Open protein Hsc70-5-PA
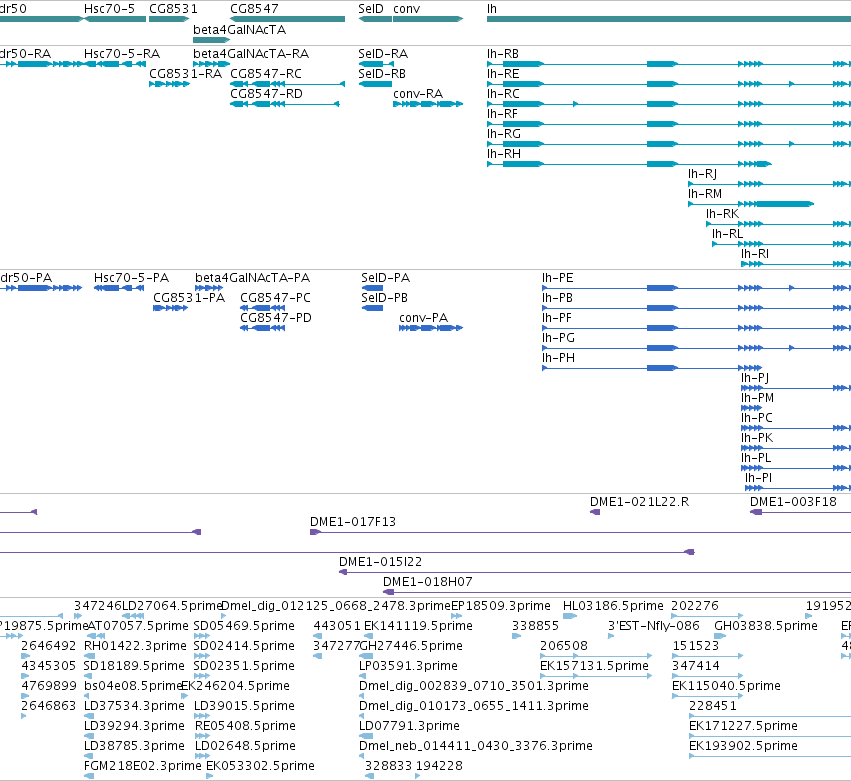This screenshot has width=851, height=781. (x=131, y=278)
